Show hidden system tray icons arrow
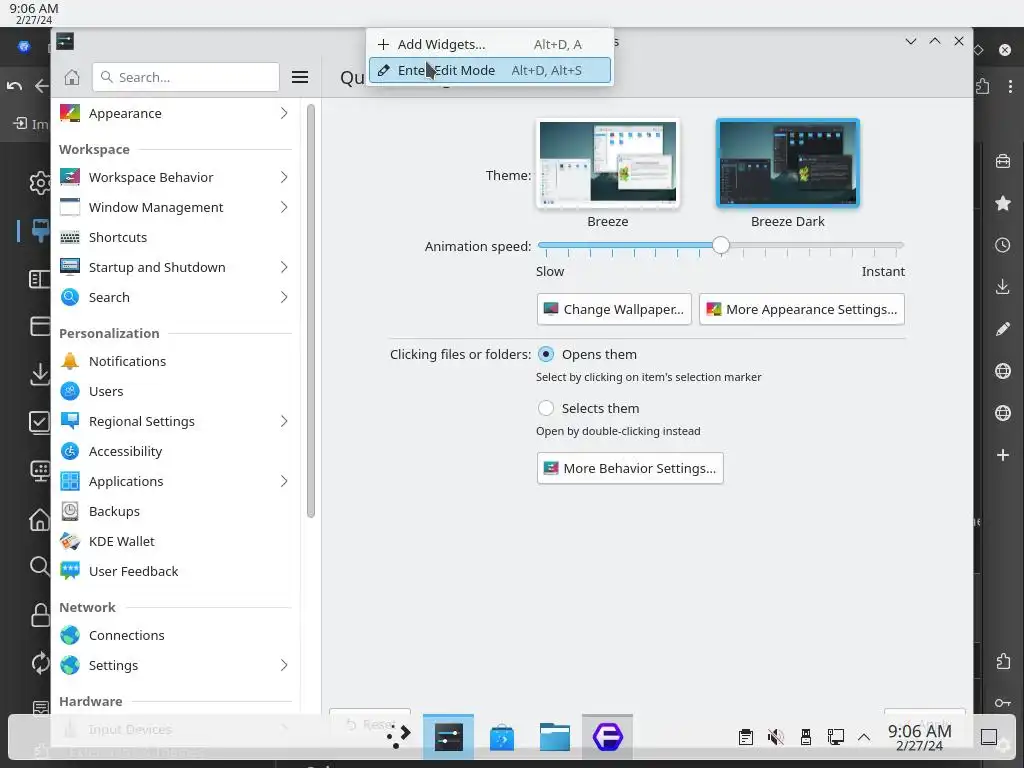Viewport: 1024px width, 768px height. [864, 737]
